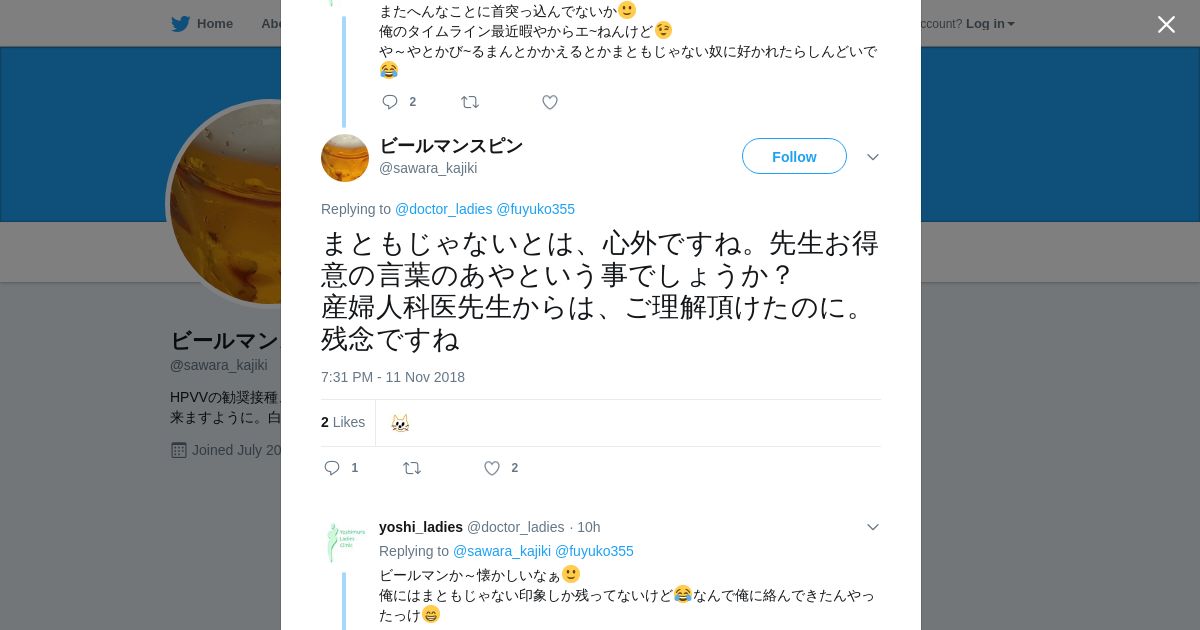
Task: Close the tweet overlay with X
Action: pos(1166,25)
